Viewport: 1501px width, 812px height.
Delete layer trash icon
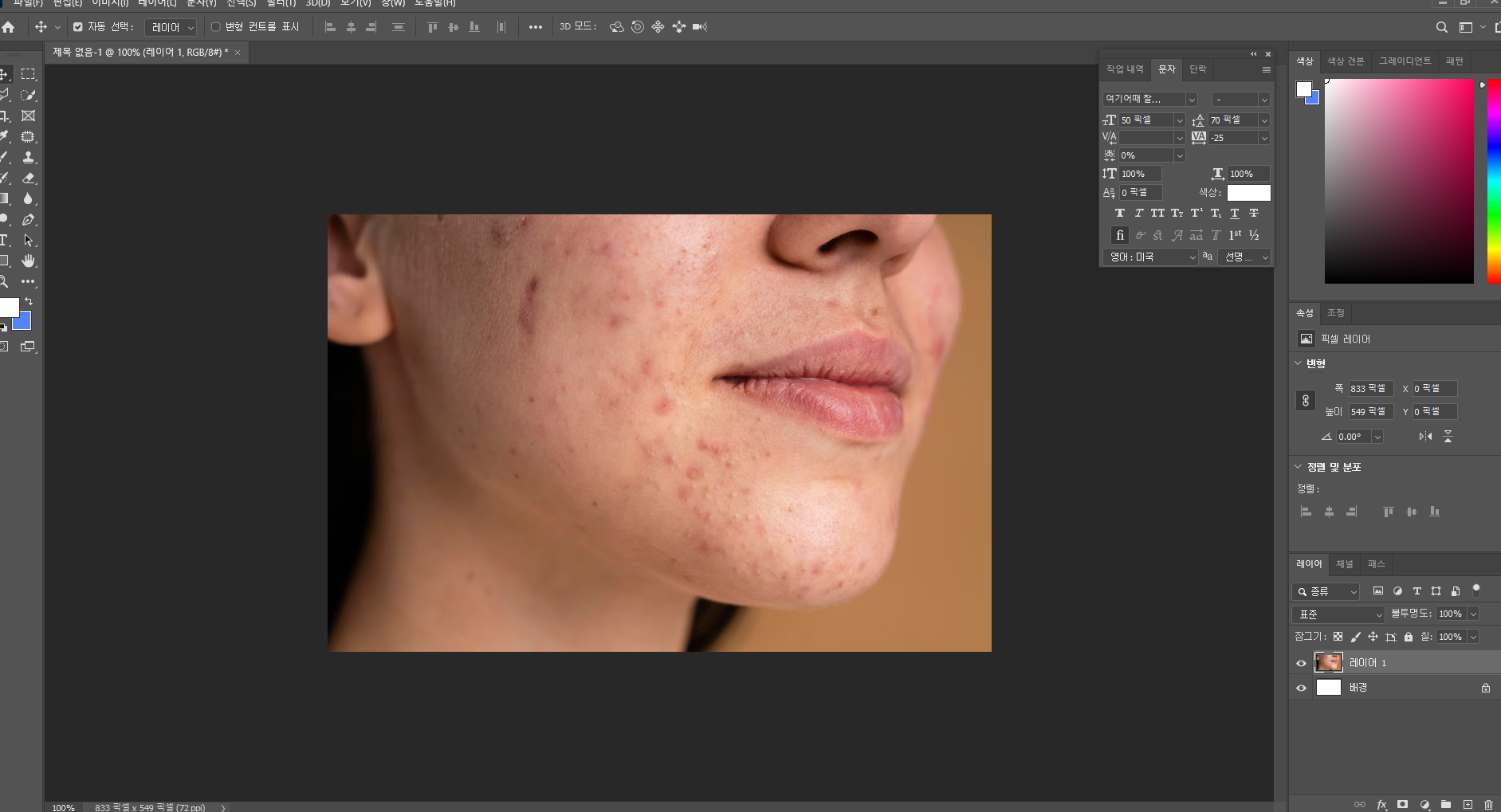pyautogui.click(x=1488, y=804)
